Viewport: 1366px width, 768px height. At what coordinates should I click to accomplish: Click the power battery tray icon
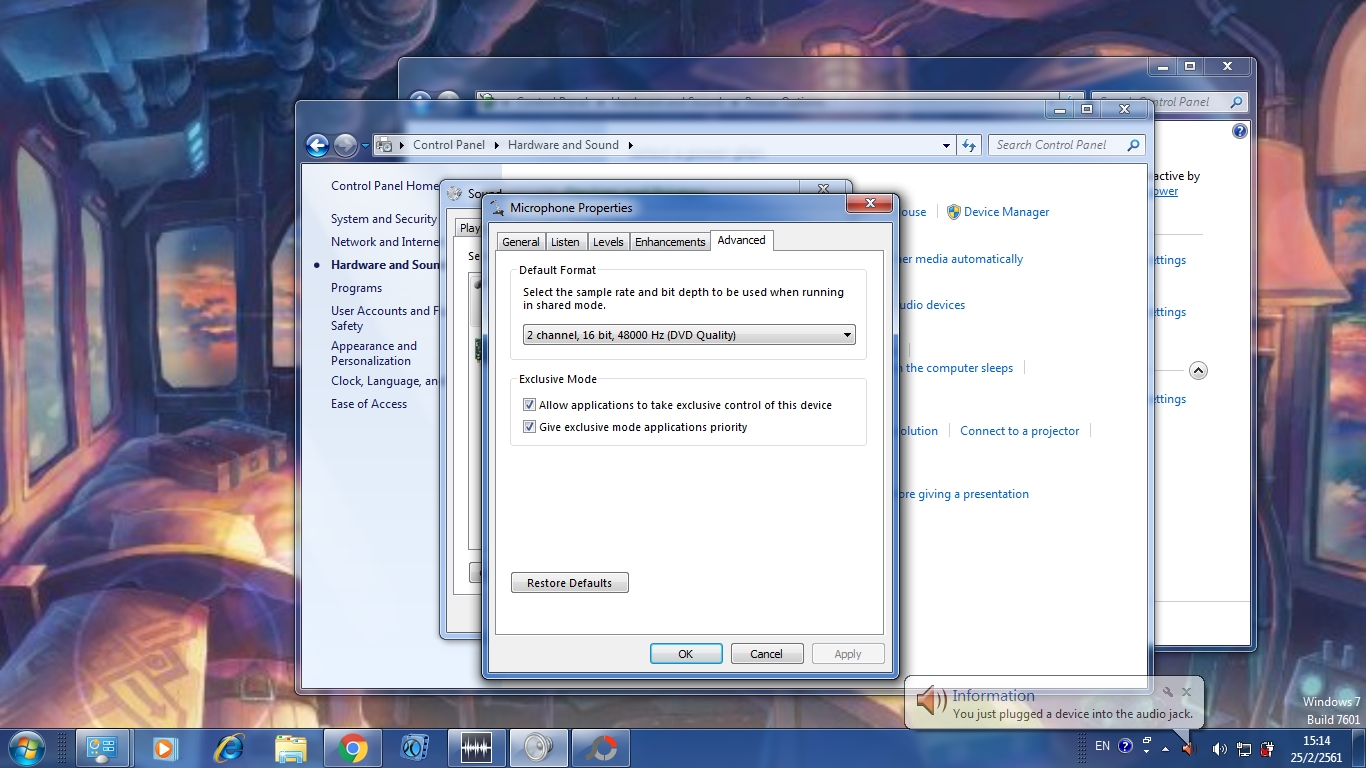pos(1268,748)
